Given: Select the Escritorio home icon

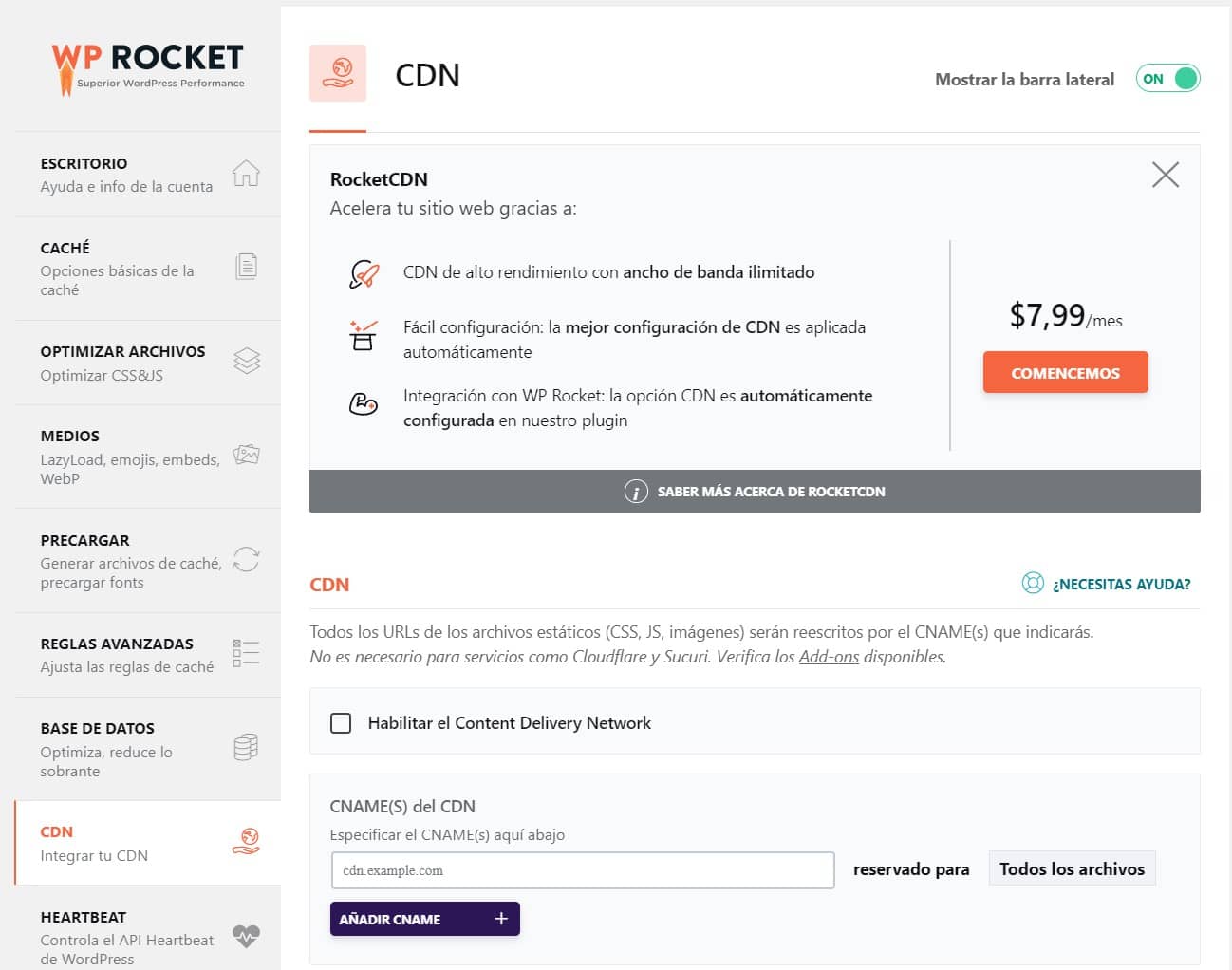Looking at the screenshot, I should (246, 173).
